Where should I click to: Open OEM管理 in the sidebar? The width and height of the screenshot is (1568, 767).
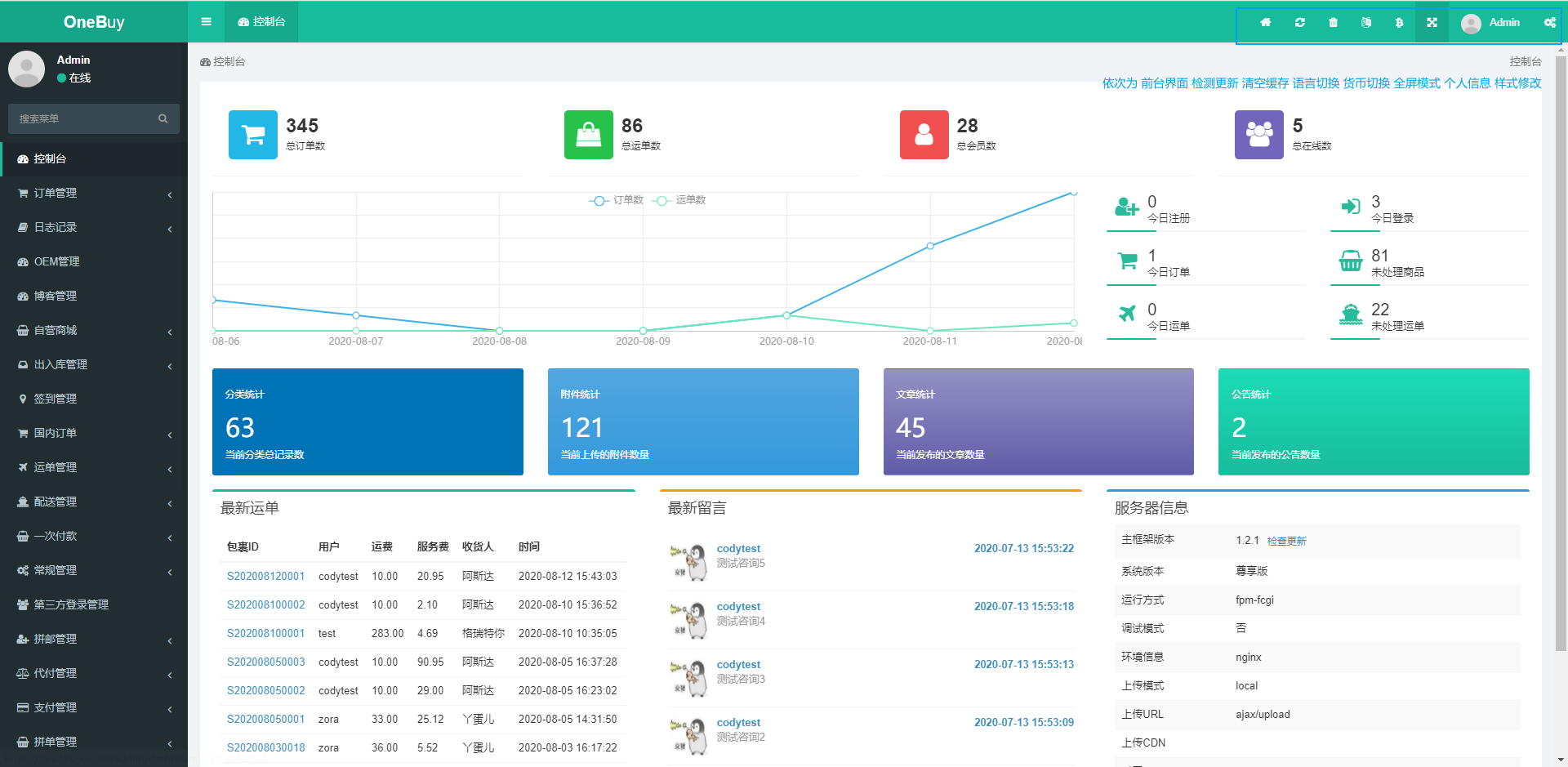point(94,262)
